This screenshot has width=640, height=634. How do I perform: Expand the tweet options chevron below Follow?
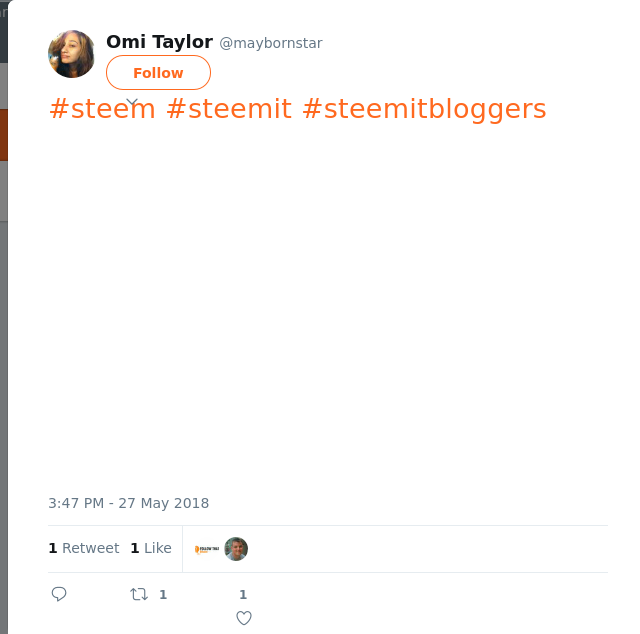(x=132, y=101)
